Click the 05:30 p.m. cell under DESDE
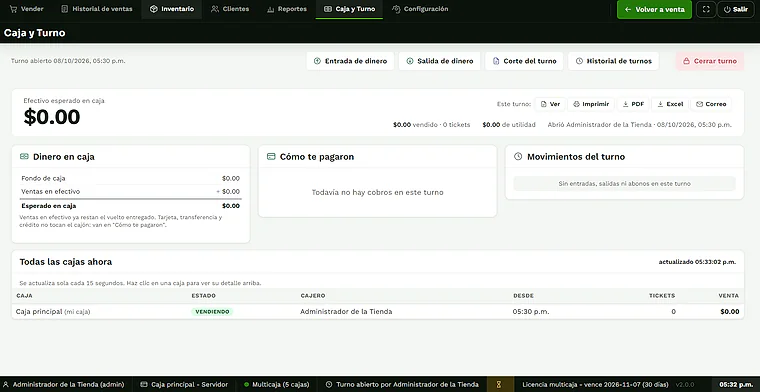This screenshot has height=392, width=760. click(531, 312)
